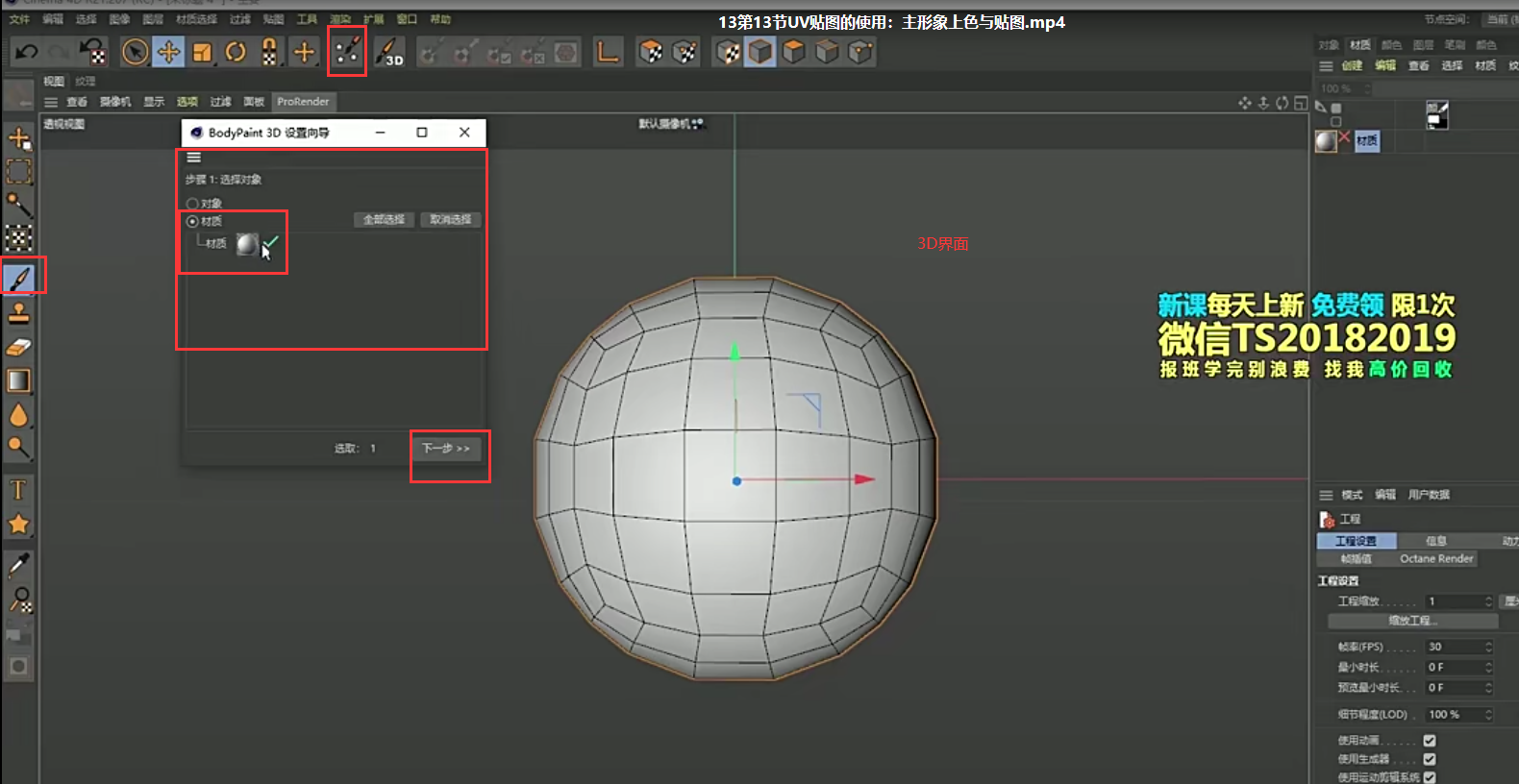Screen dimensions: 1519x784
Task: Select the star shape tool in sidebar
Action: pyautogui.click(x=18, y=524)
